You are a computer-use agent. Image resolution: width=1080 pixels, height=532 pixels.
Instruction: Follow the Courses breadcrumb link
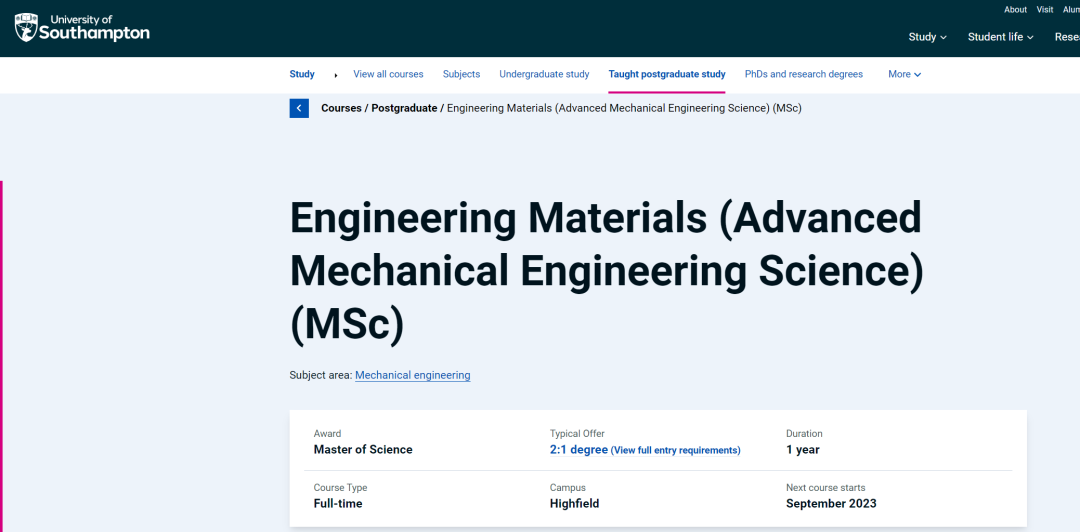[x=341, y=108]
